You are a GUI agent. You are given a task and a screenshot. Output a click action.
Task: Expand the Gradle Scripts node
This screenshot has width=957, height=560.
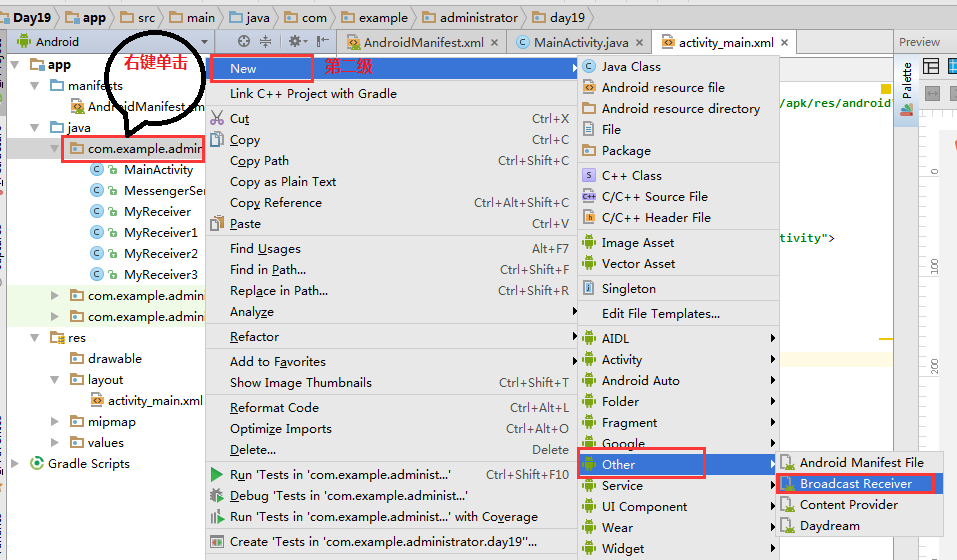click(15, 464)
